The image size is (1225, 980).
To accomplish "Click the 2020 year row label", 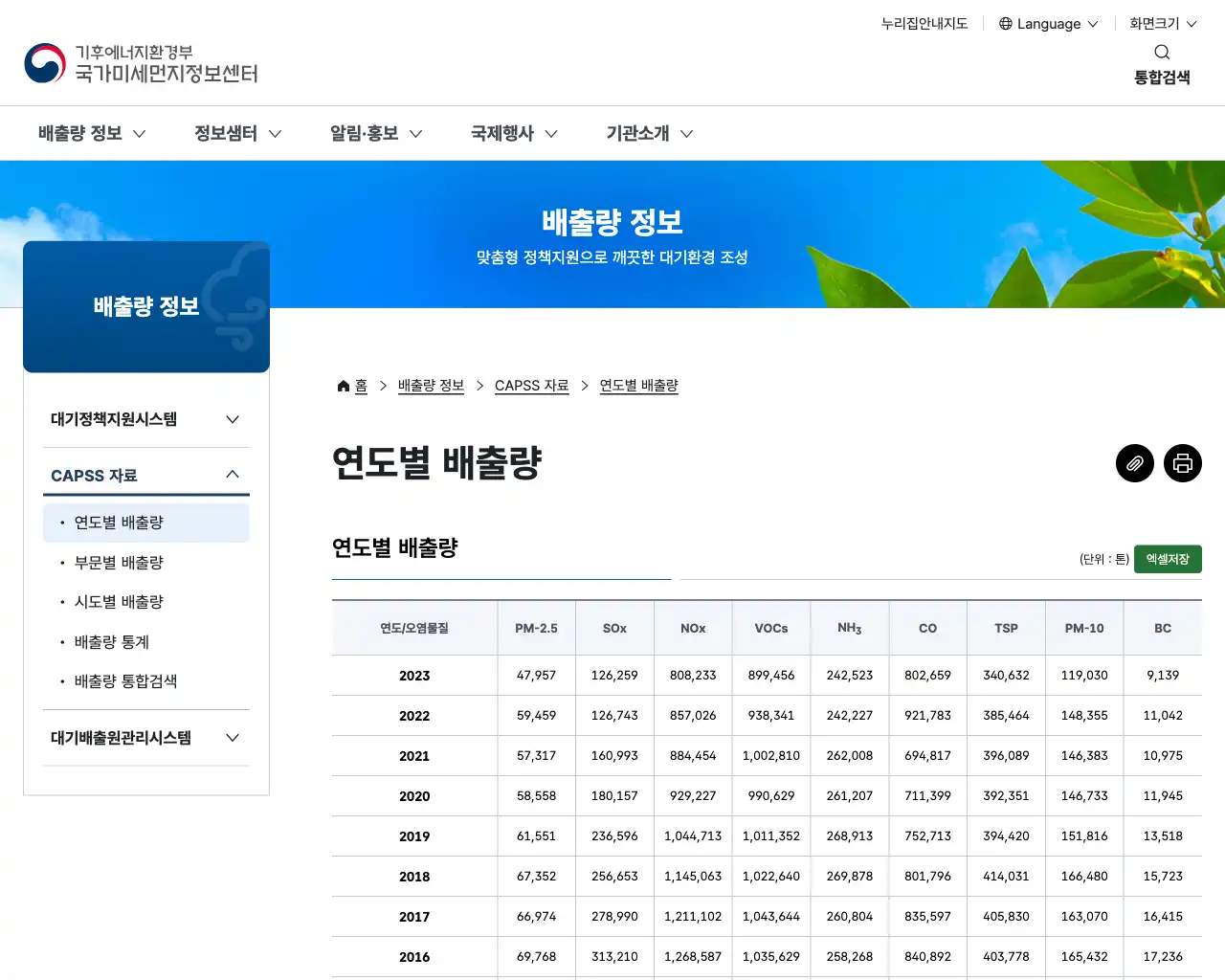I will pyautogui.click(x=414, y=796).
